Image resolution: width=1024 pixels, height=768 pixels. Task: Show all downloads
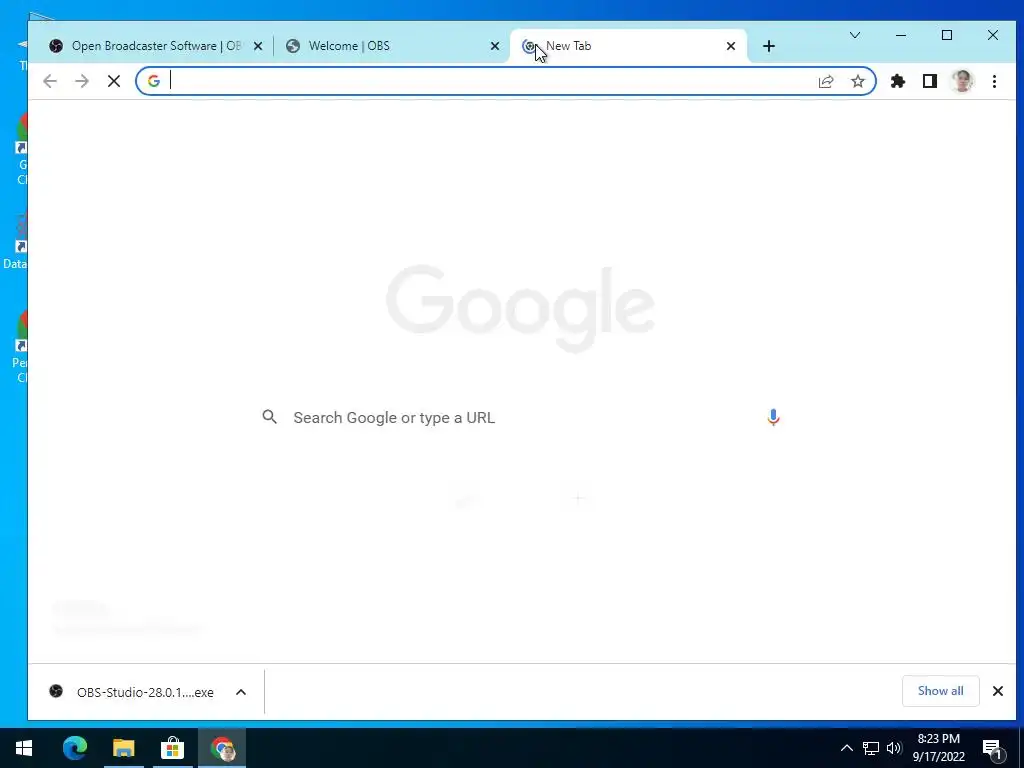click(940, 691)
